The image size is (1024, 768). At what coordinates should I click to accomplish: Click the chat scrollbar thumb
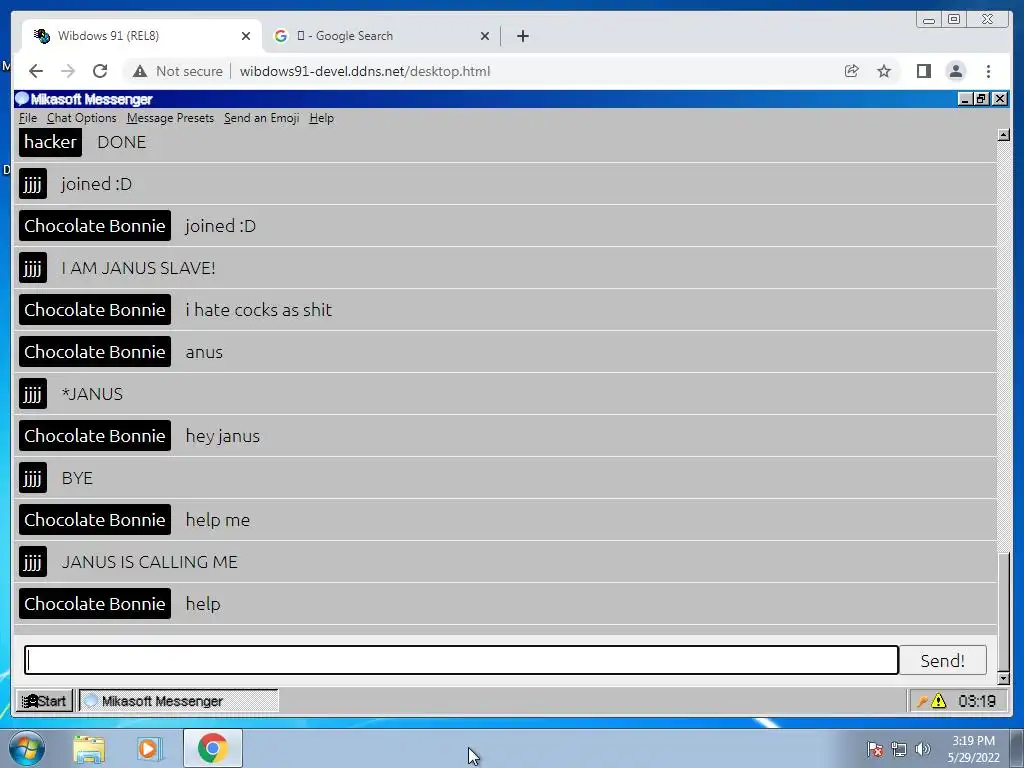pyautogui.click(x=1004, y=612)
